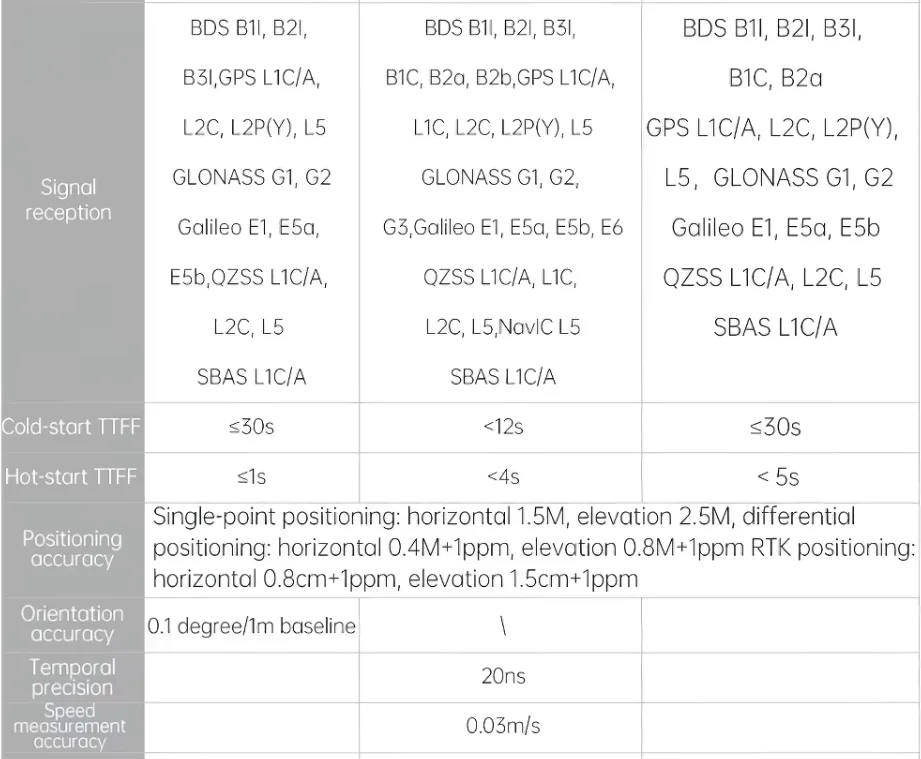Image resolution: width=921 pixels, height=759 pixels.
Task: Select the G3,Galileo E1, E5a, E5b, E6 text
Action: (x=503, y=227)
